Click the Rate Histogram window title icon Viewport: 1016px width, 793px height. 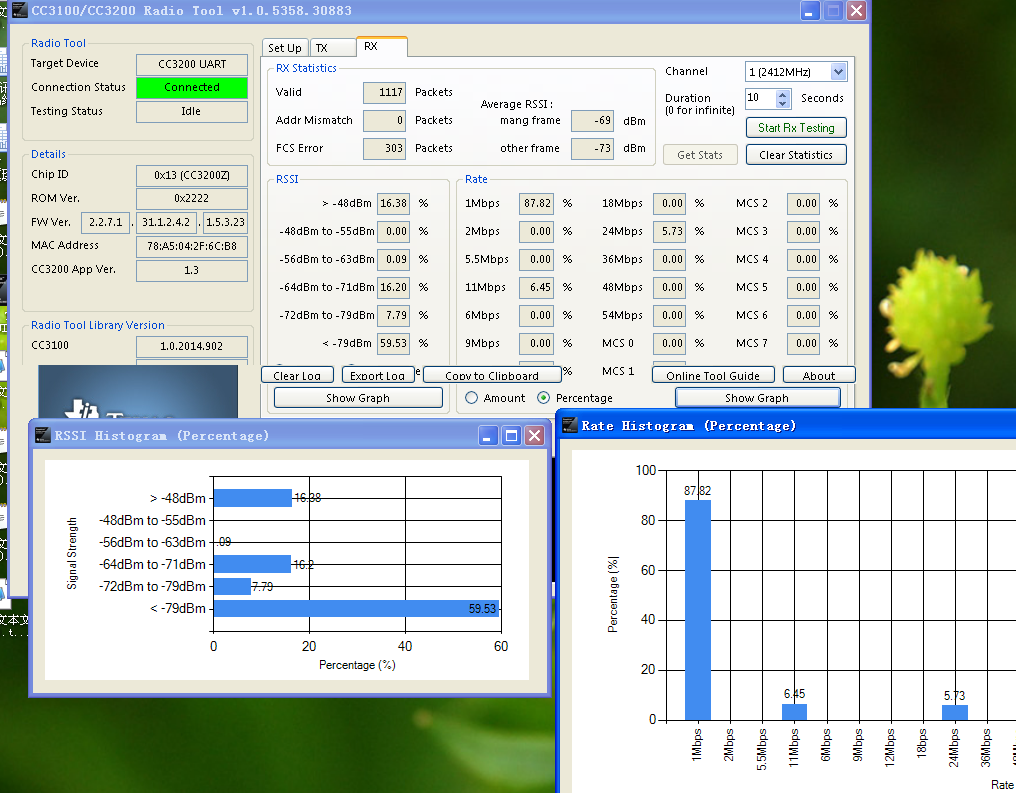pyautogui.click(x=569, y=426)
